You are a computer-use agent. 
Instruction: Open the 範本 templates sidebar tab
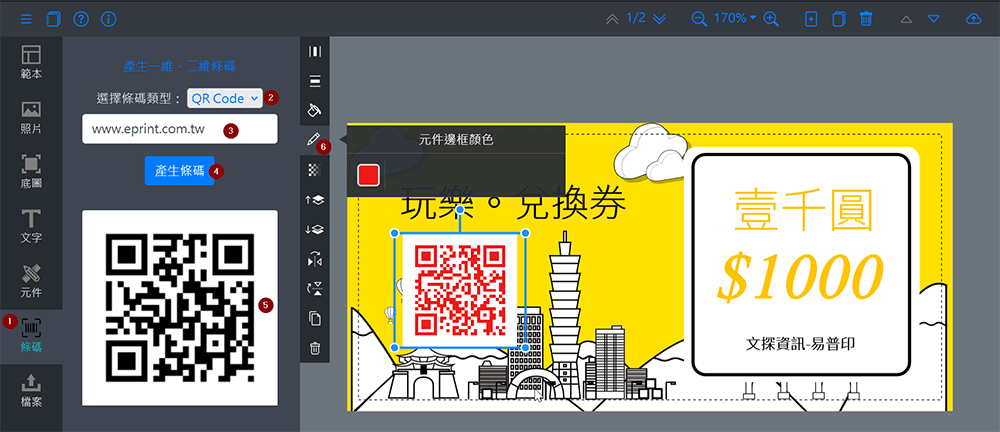pos(31,62)
